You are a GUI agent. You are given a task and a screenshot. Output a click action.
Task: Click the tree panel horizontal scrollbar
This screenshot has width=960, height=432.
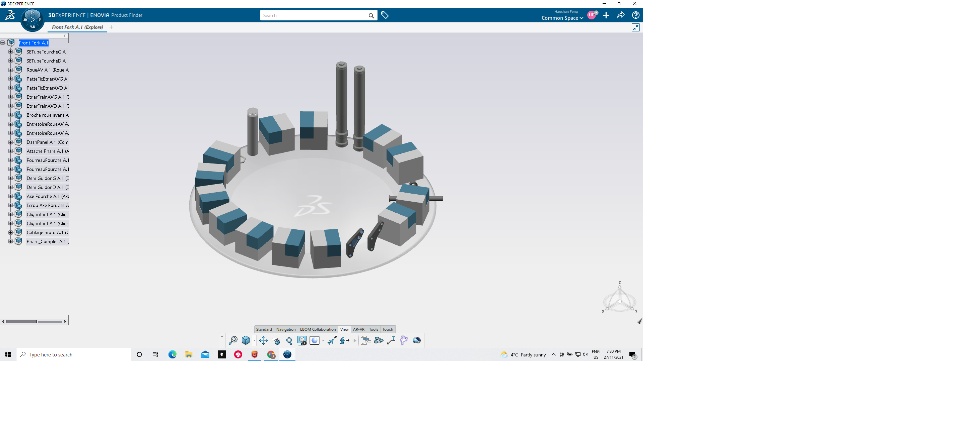[34, 321]
